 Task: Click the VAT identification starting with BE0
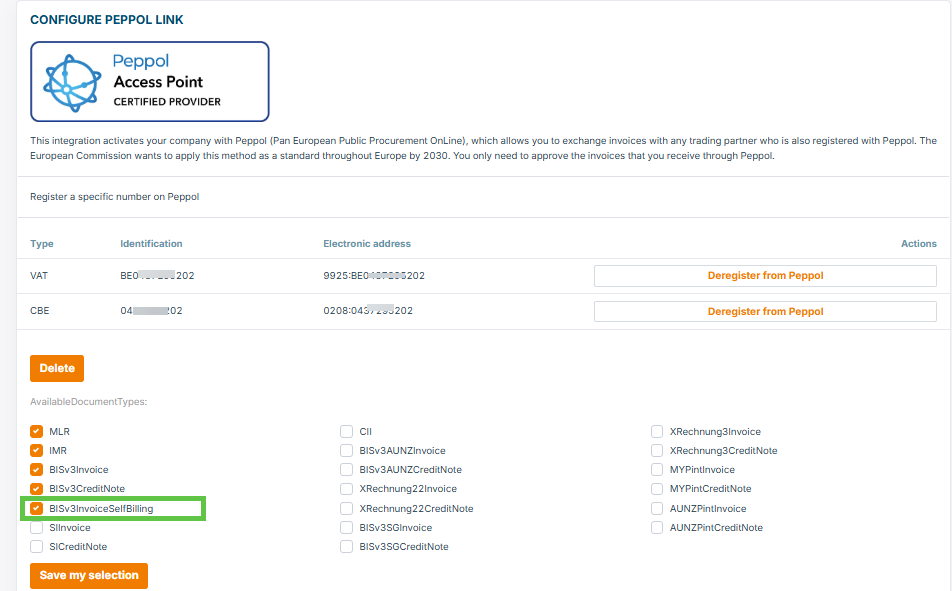point(157,276)
